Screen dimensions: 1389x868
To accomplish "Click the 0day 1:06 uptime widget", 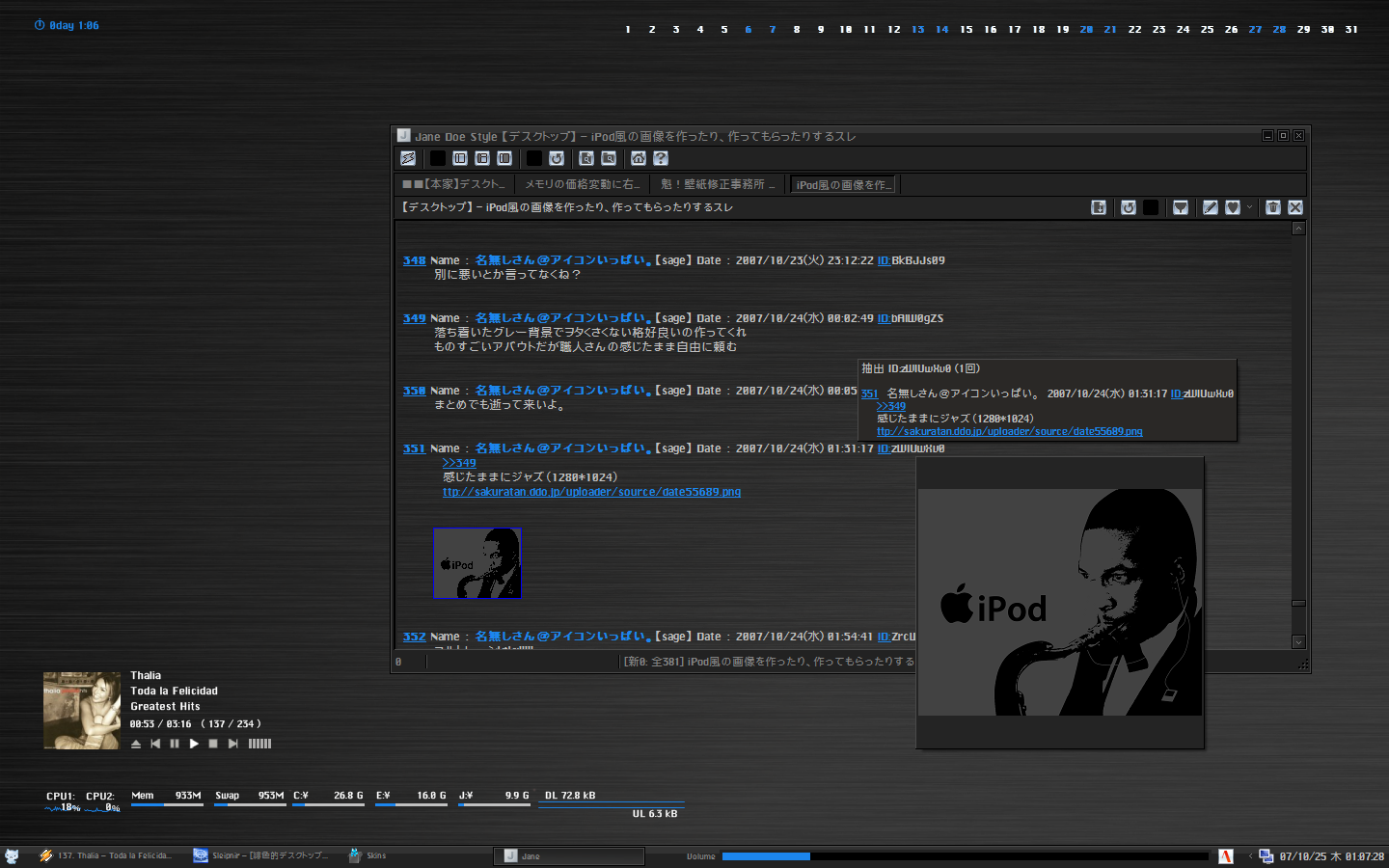I will (67, 25).
